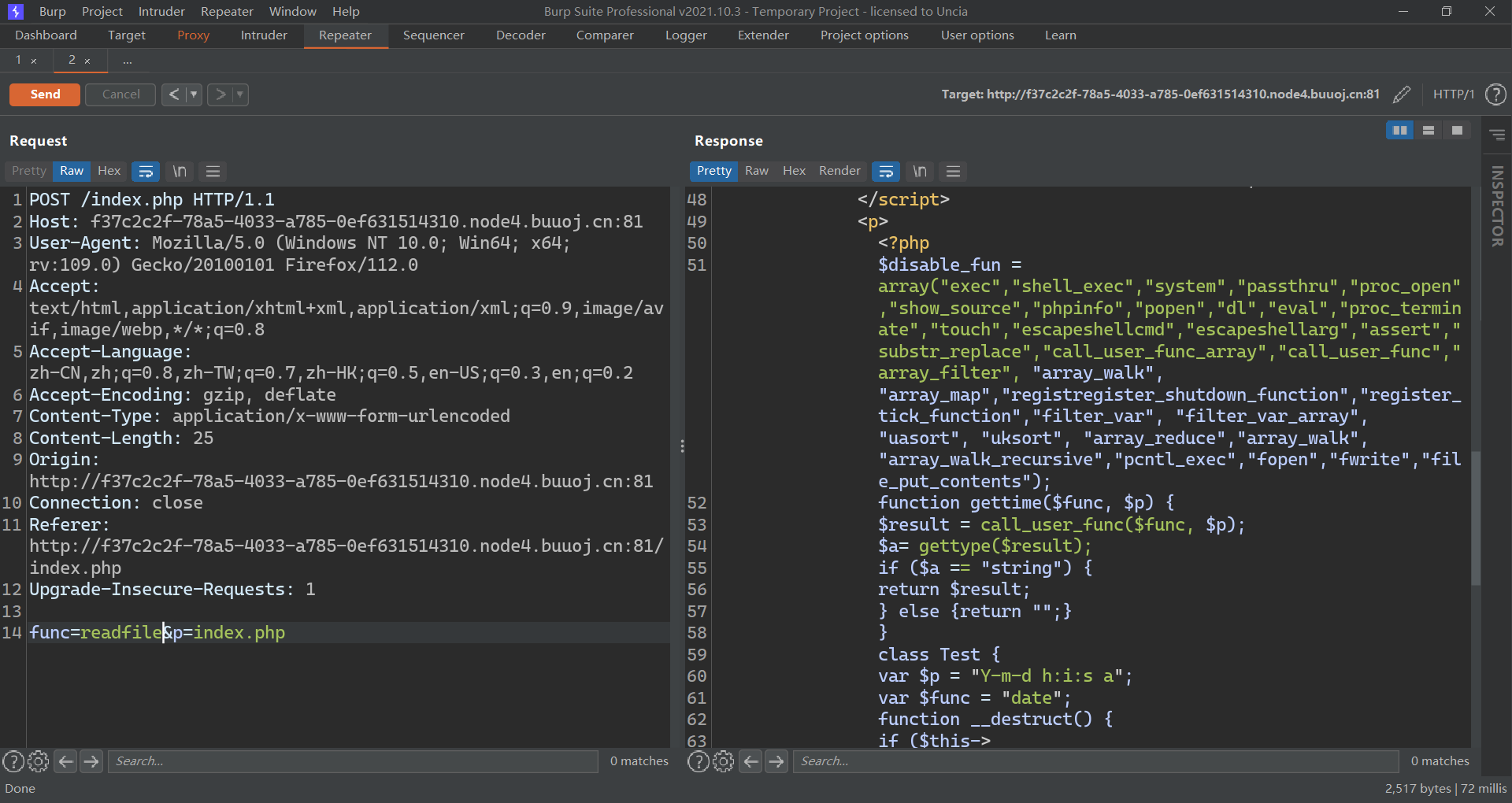
Task: Select the Response Raw view
Action: (x=757, y=171)
